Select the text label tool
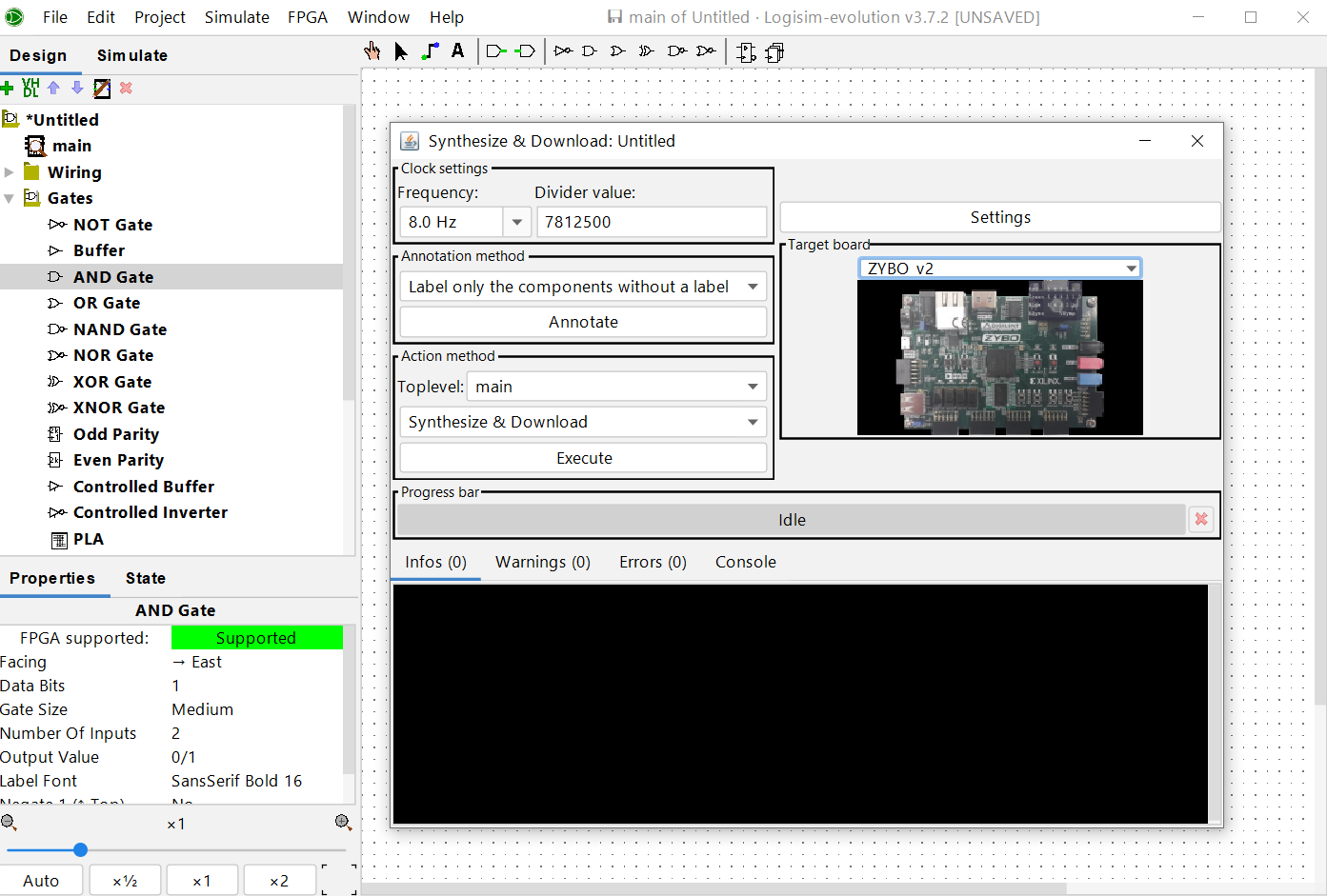Image resolution: width=1327 pixels, height=896 pixels. (x=458, y=51)
